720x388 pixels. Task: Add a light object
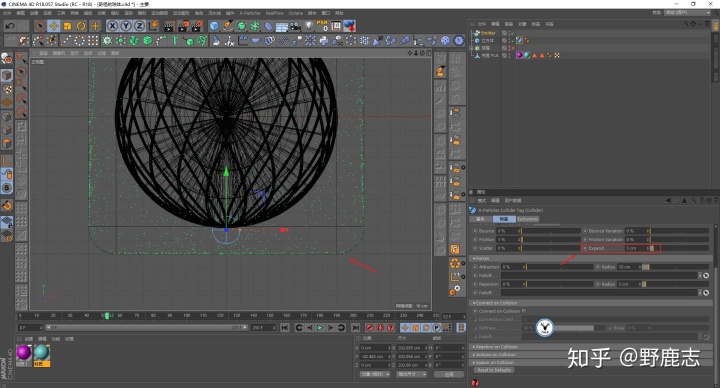click(x=309, y=26)
